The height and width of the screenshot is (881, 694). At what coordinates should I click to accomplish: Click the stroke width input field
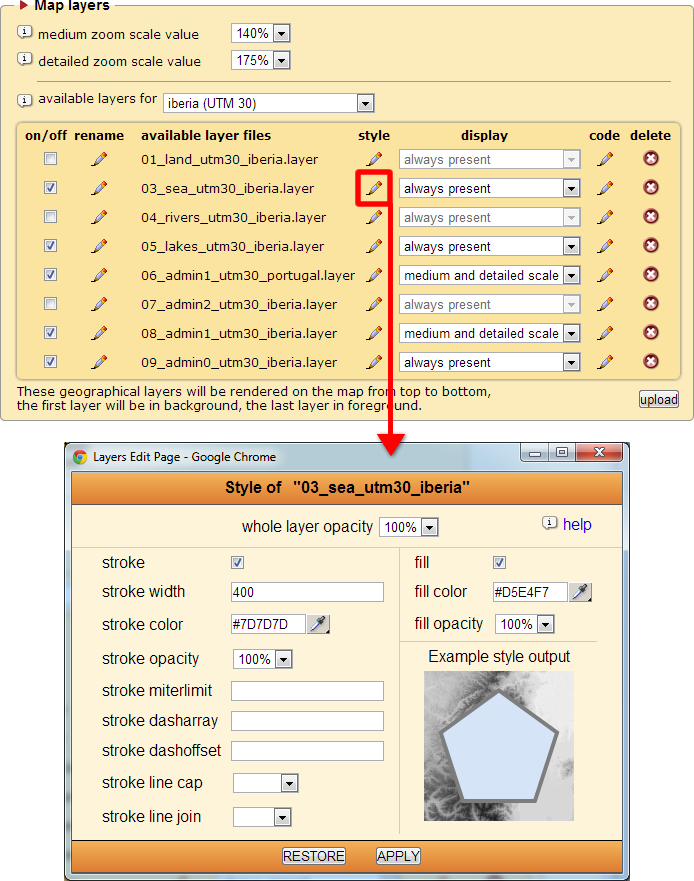[307, 592]
